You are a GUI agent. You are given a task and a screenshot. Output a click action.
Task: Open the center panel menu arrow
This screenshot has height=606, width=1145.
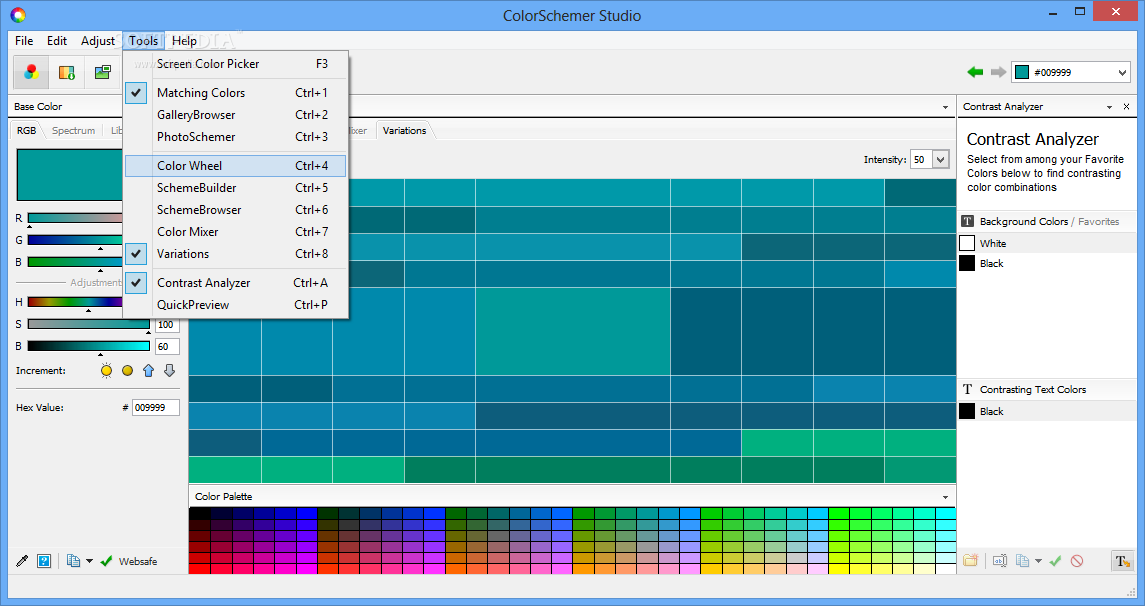(945, 107)
